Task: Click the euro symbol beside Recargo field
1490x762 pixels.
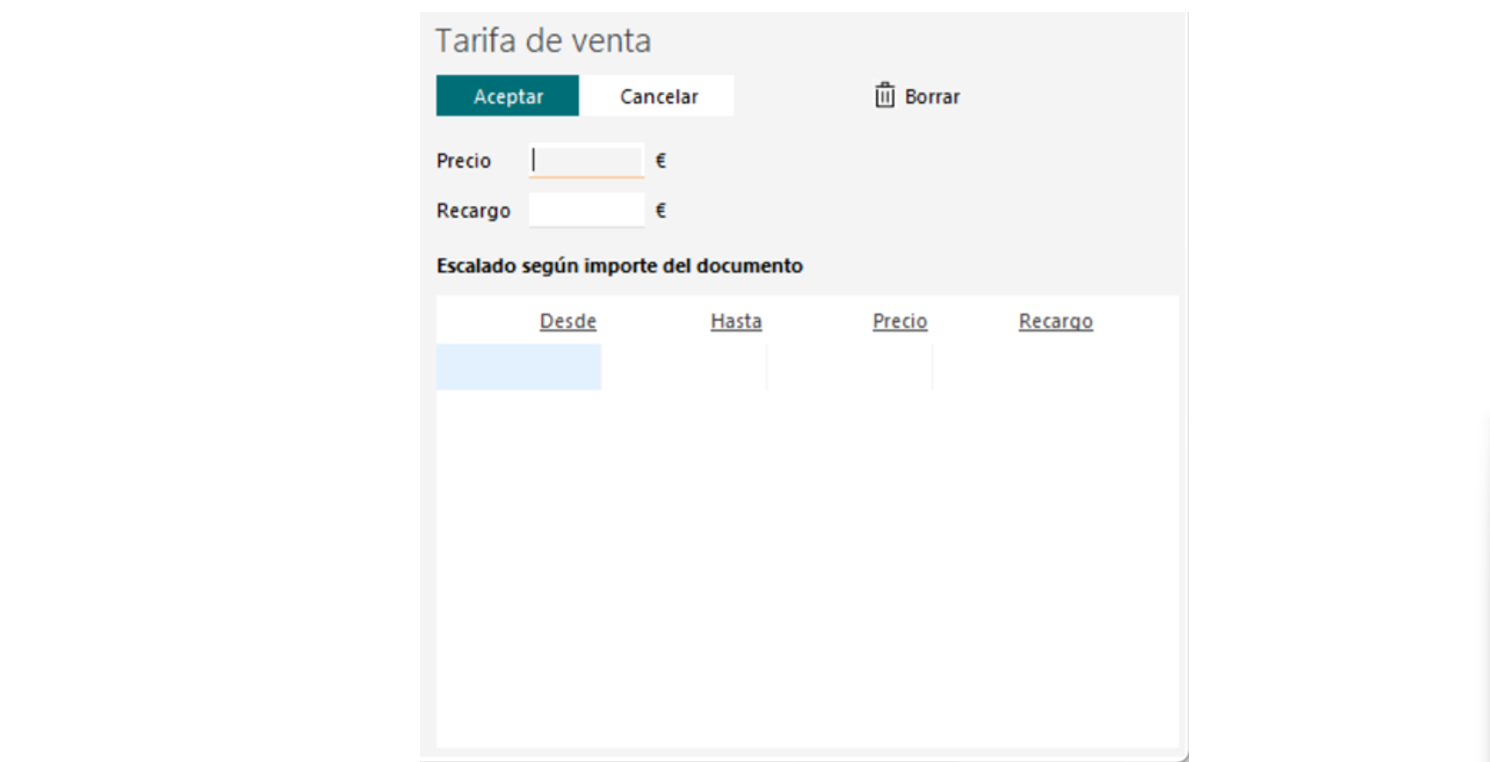Action: (661, 211)
